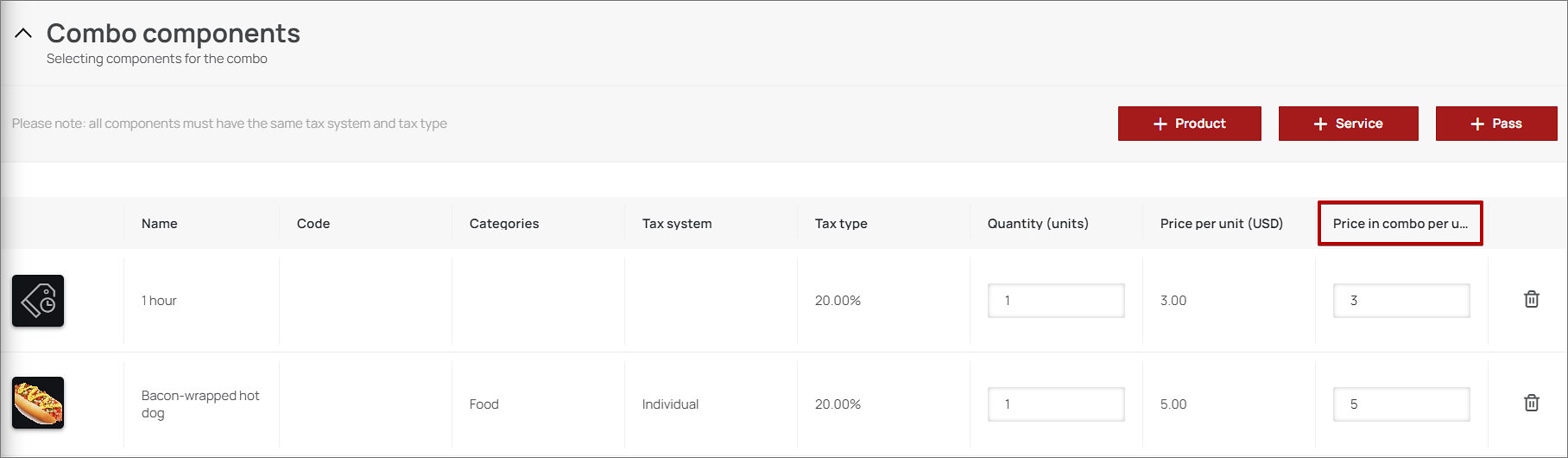Screen dimensions: 1568x458
Task: Click the highlighted Price in combo header
Action: 1400,224
